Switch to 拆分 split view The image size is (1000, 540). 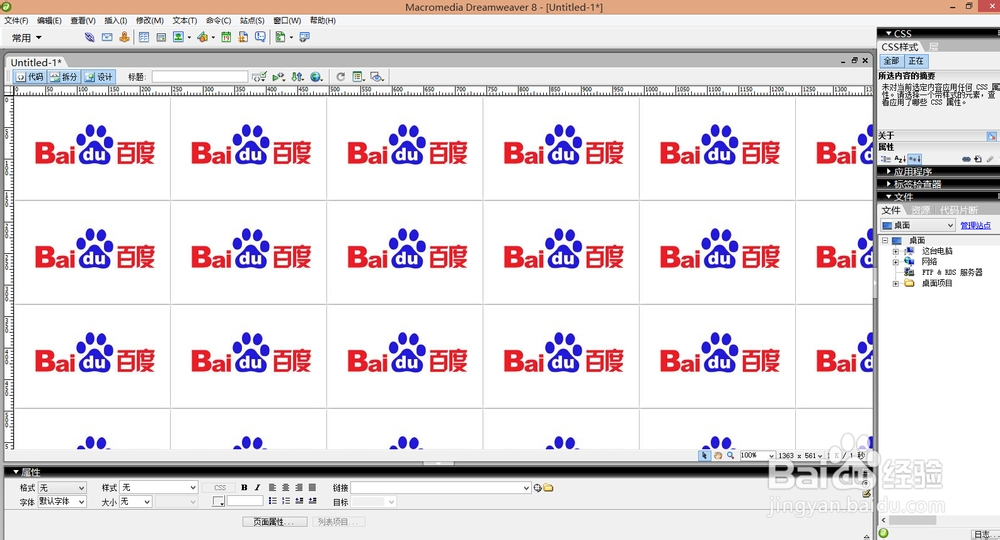pos(64,77)
